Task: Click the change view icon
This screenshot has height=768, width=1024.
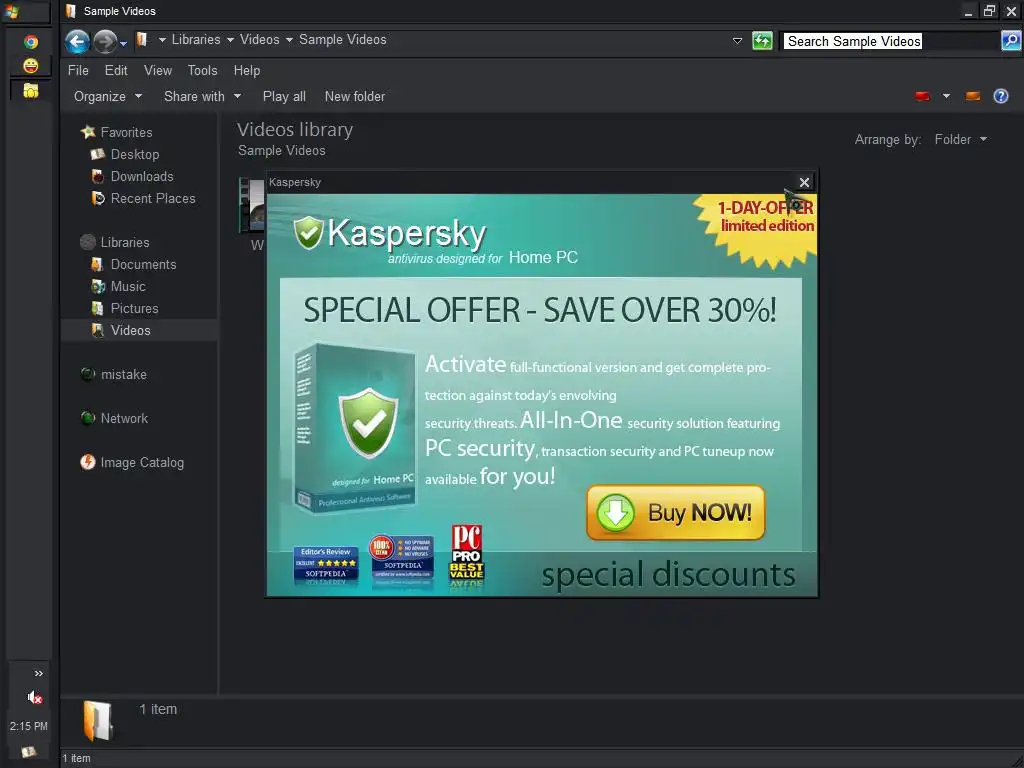Action: click(922, 97)
